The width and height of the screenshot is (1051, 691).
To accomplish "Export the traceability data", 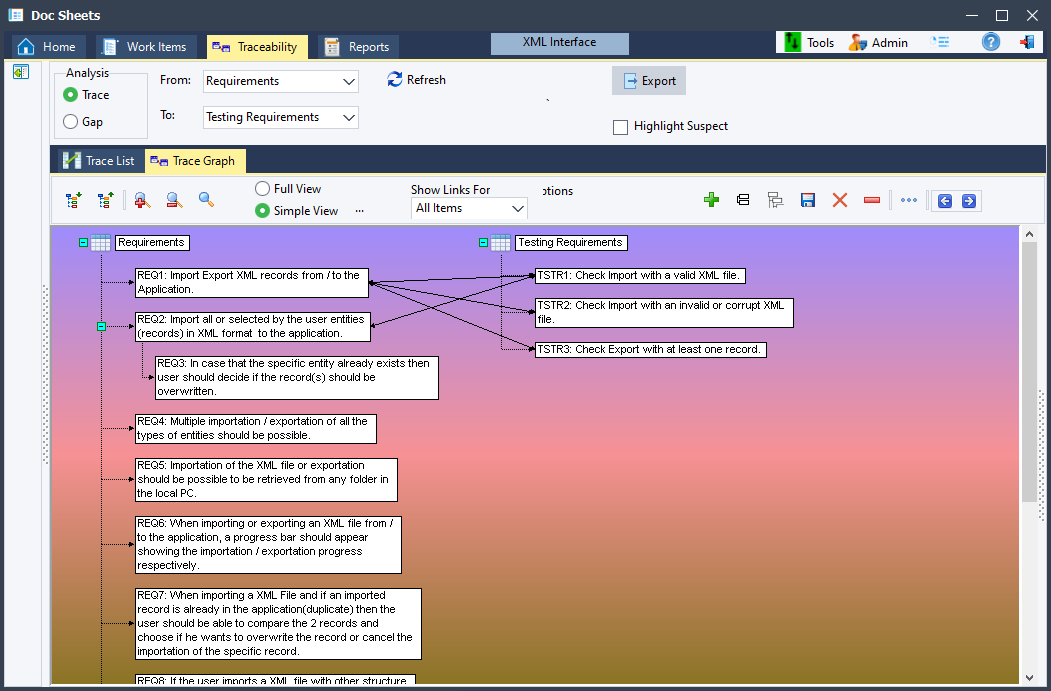I will (x=648, y=80).
